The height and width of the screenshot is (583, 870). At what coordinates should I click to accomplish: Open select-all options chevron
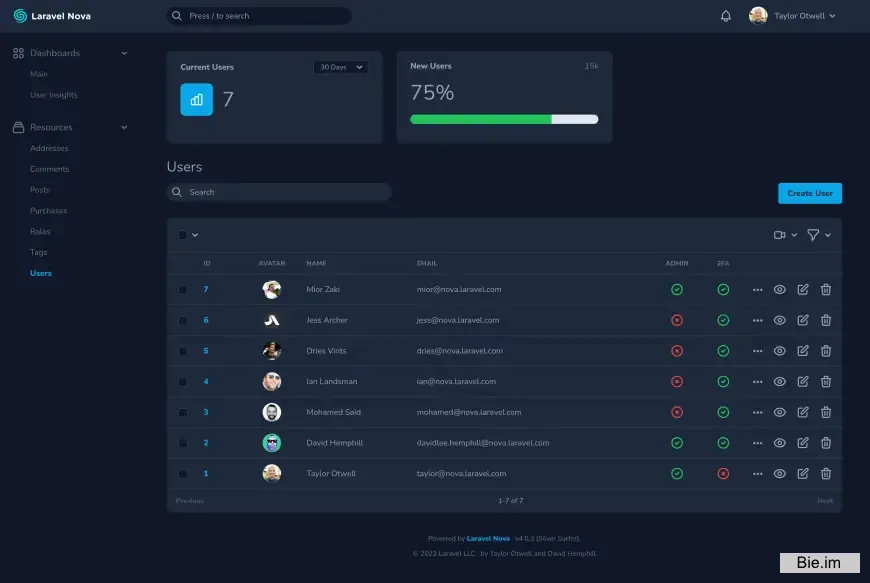(x=195, y=235)
